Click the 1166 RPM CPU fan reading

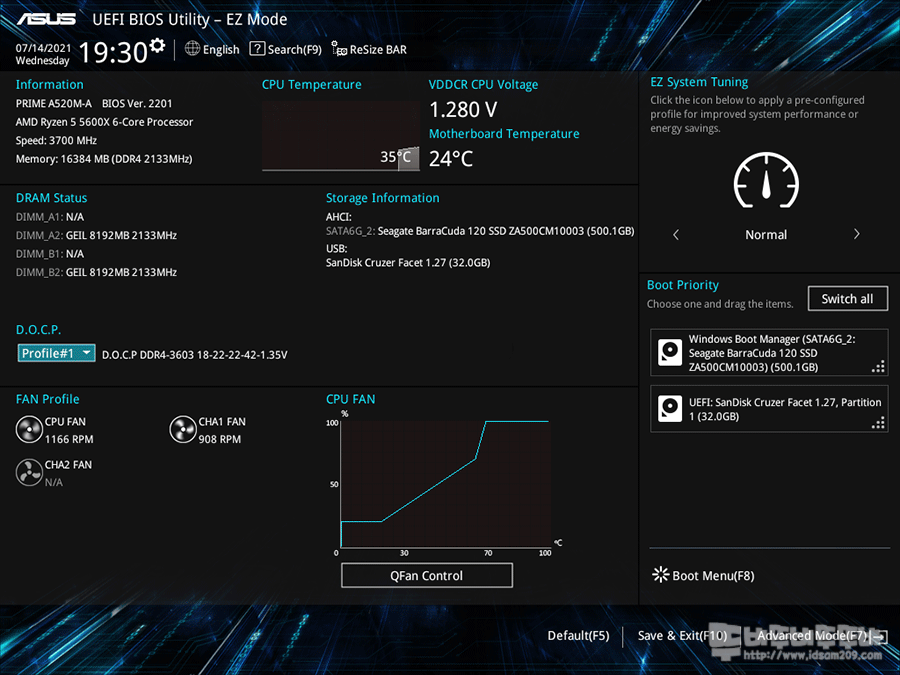coord(69,439)
